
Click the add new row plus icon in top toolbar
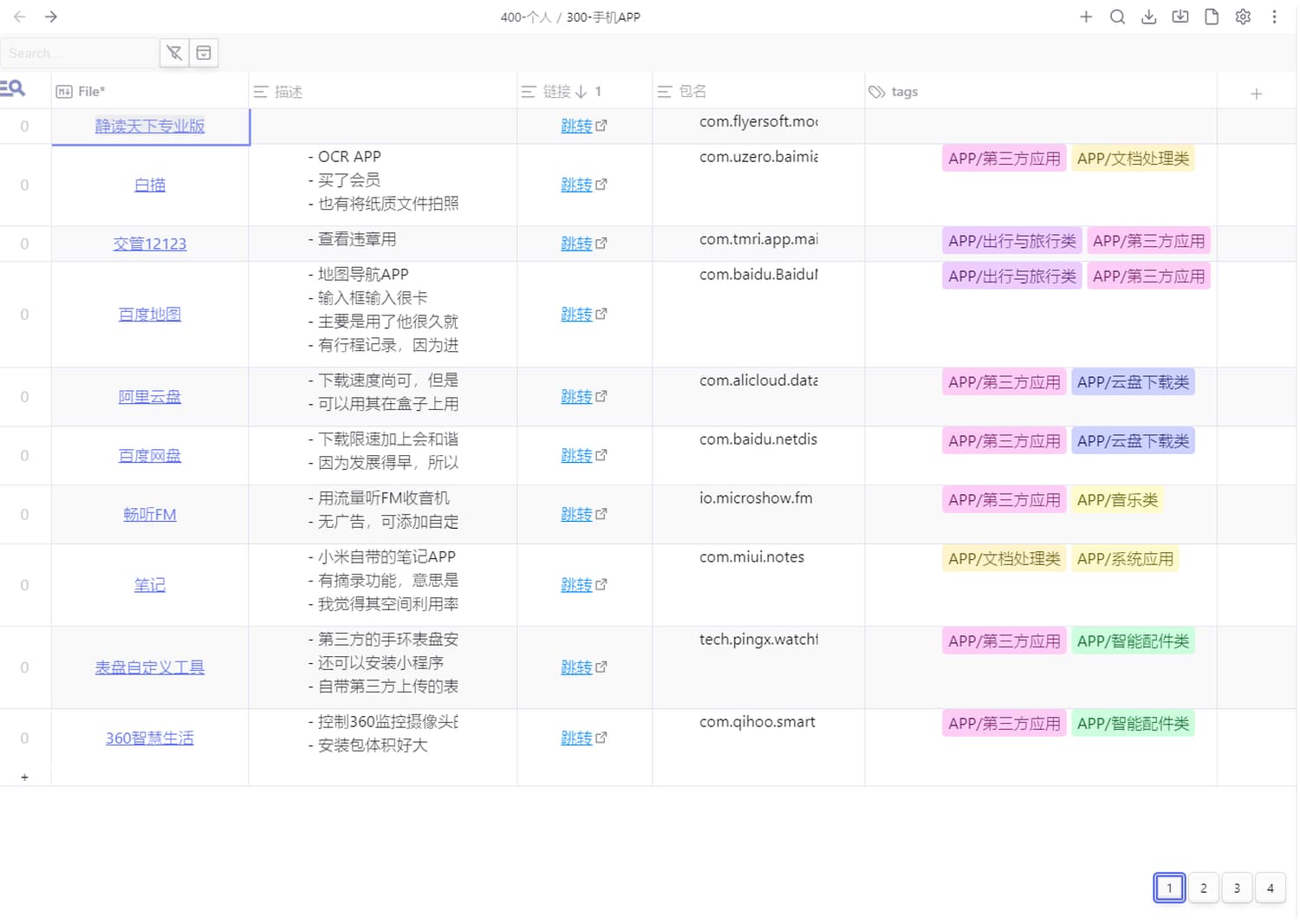click(x=1085, y=16)
